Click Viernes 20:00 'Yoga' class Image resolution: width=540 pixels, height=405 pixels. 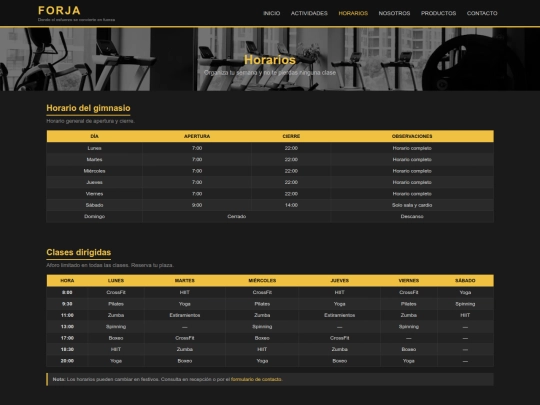[x=409, y=361]
